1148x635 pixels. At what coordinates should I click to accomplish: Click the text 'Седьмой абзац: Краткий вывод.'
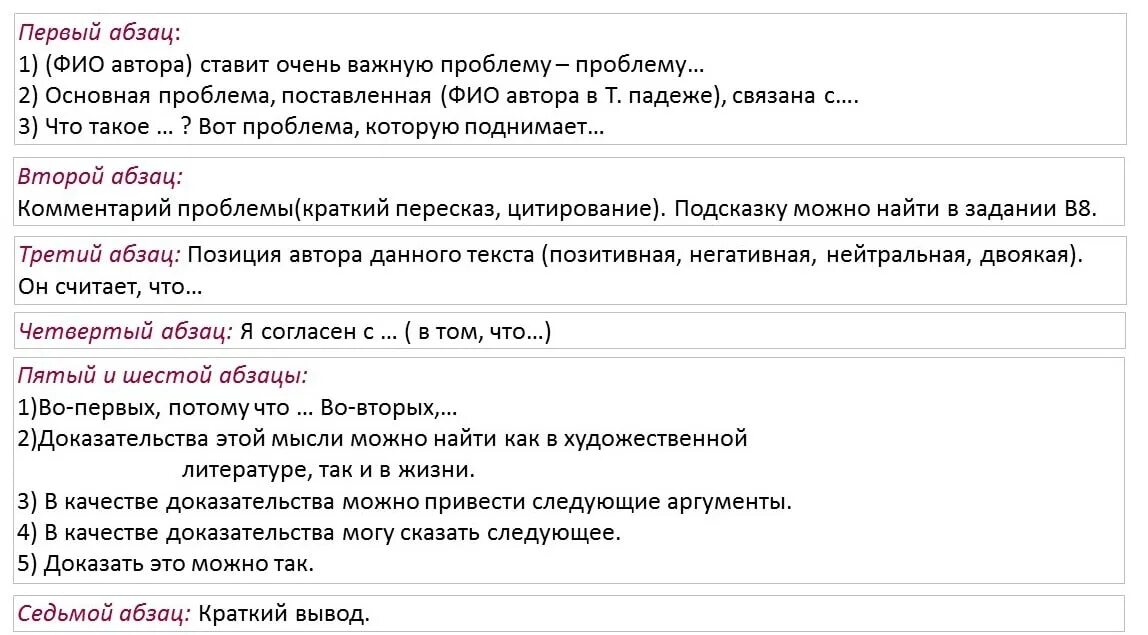[x=194, y=613]
